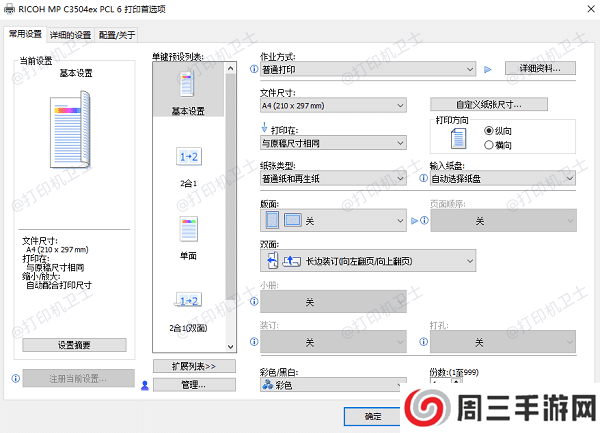
Task: Open the 输入纸盘 自动选择纸盘 dropdown
Action: pyautogui.click(x=503, y=178)
